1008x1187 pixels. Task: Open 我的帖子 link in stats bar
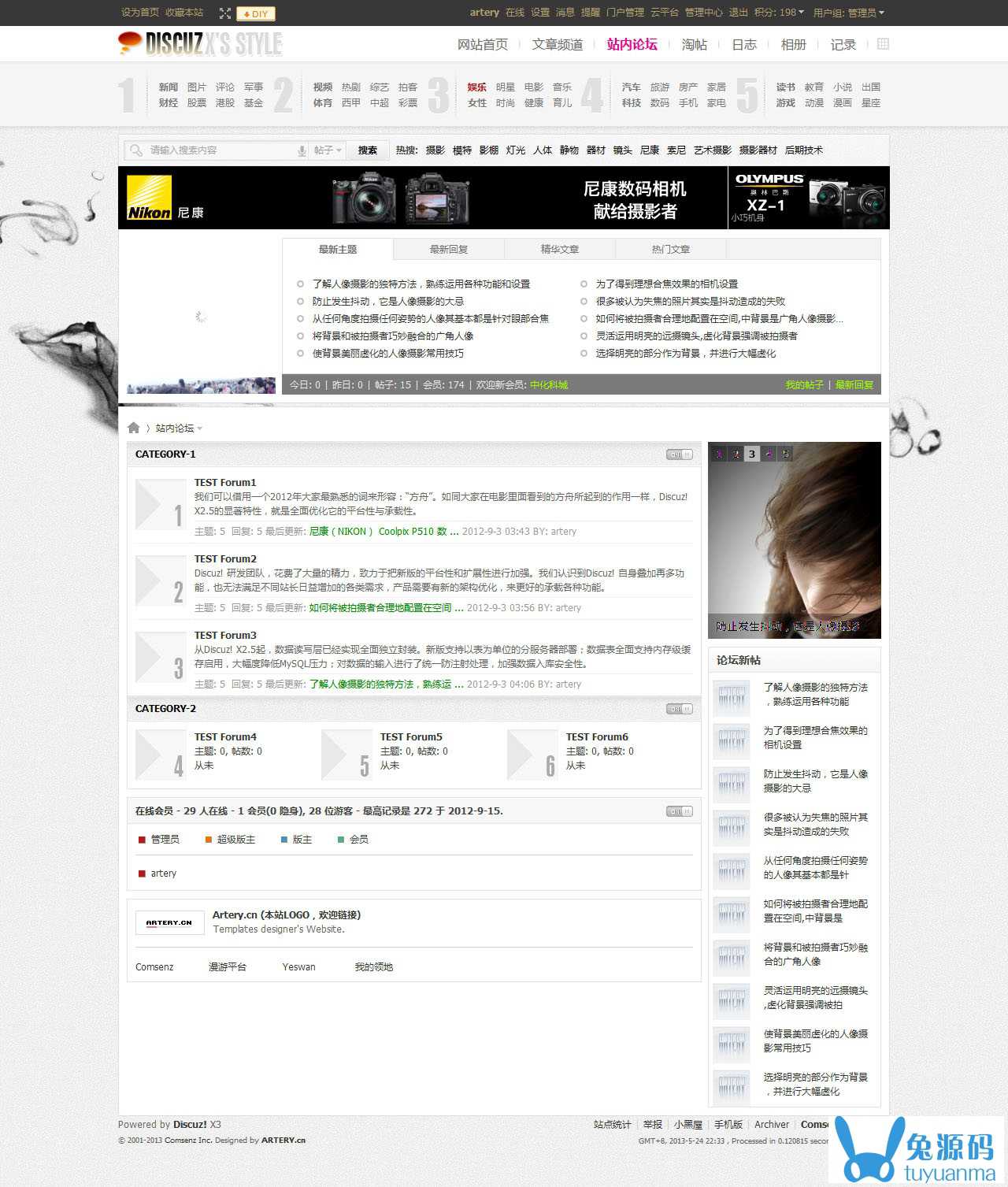pyautogui.click(x=804, y=385)
